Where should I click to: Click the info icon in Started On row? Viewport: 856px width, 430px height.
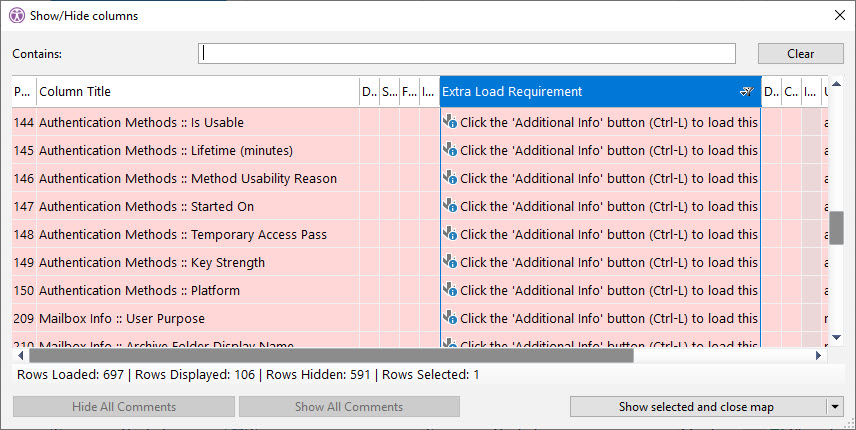click(449, 206)
